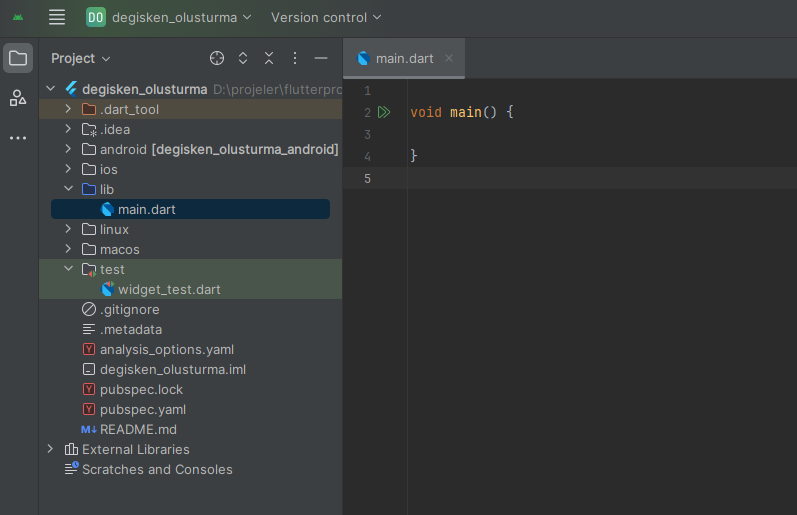Expand the ios folder
The width and height of the screenshot is (797, 515).
click(x=68, y=169)
